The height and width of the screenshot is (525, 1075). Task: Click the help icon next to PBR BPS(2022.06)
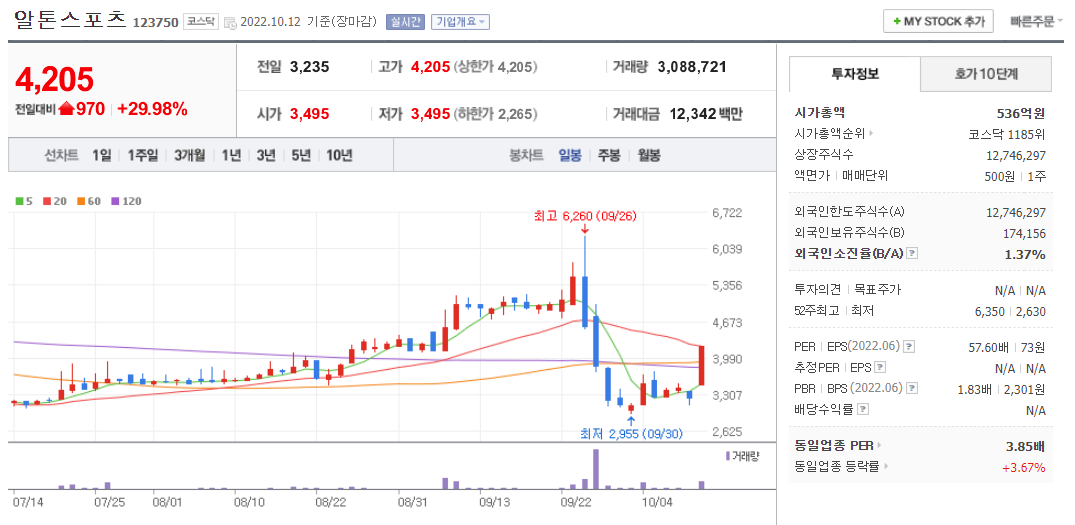click(913, 389)
